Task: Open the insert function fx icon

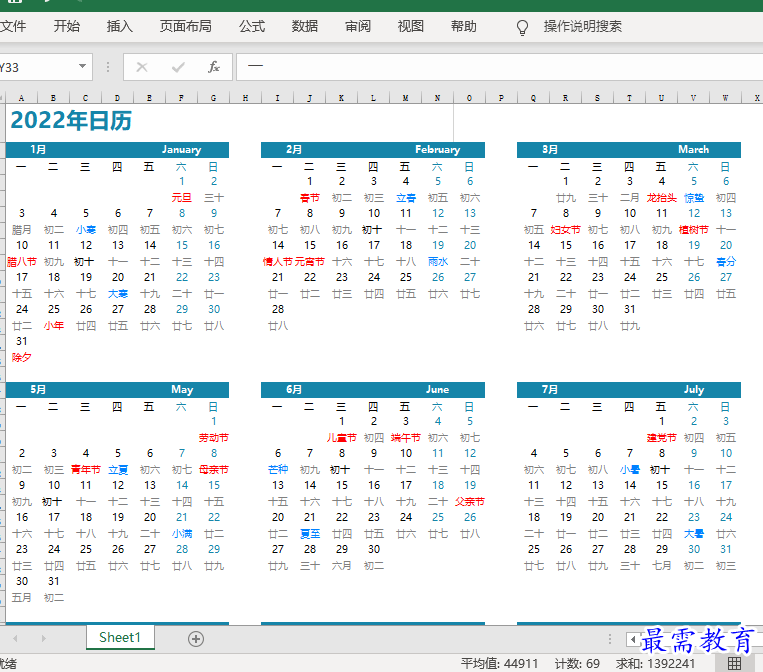Action: [214, 67]
